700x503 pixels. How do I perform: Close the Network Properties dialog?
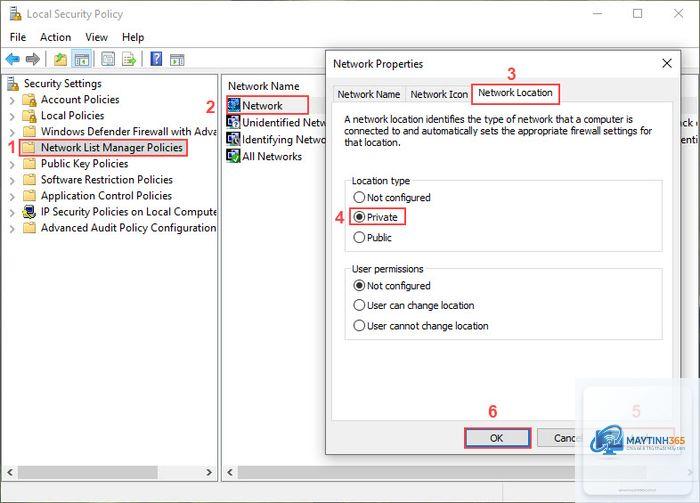click(x=667, y=63)
